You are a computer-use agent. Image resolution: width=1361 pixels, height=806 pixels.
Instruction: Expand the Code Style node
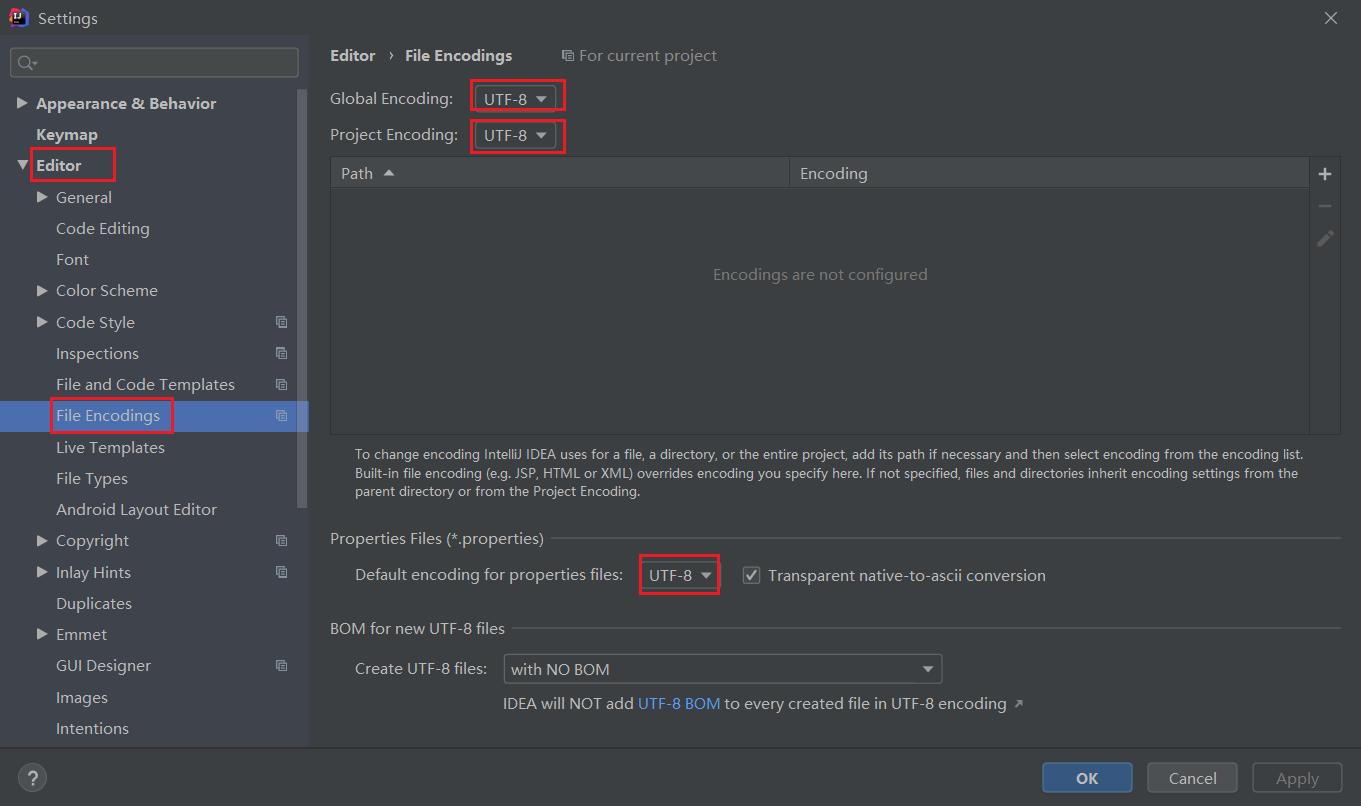pos(42,322)
